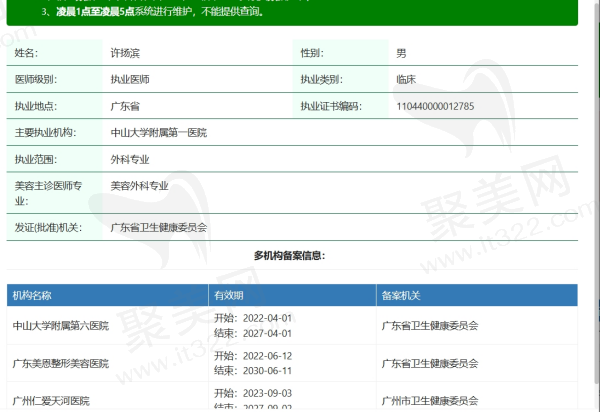
Task: Click the 医师级别 label
Action: coord(36,79)
